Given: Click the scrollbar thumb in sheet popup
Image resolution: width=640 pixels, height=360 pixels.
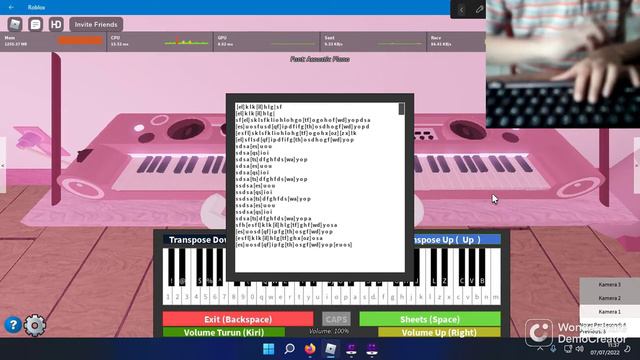Looking at the screenshot, I should (401, 109).
